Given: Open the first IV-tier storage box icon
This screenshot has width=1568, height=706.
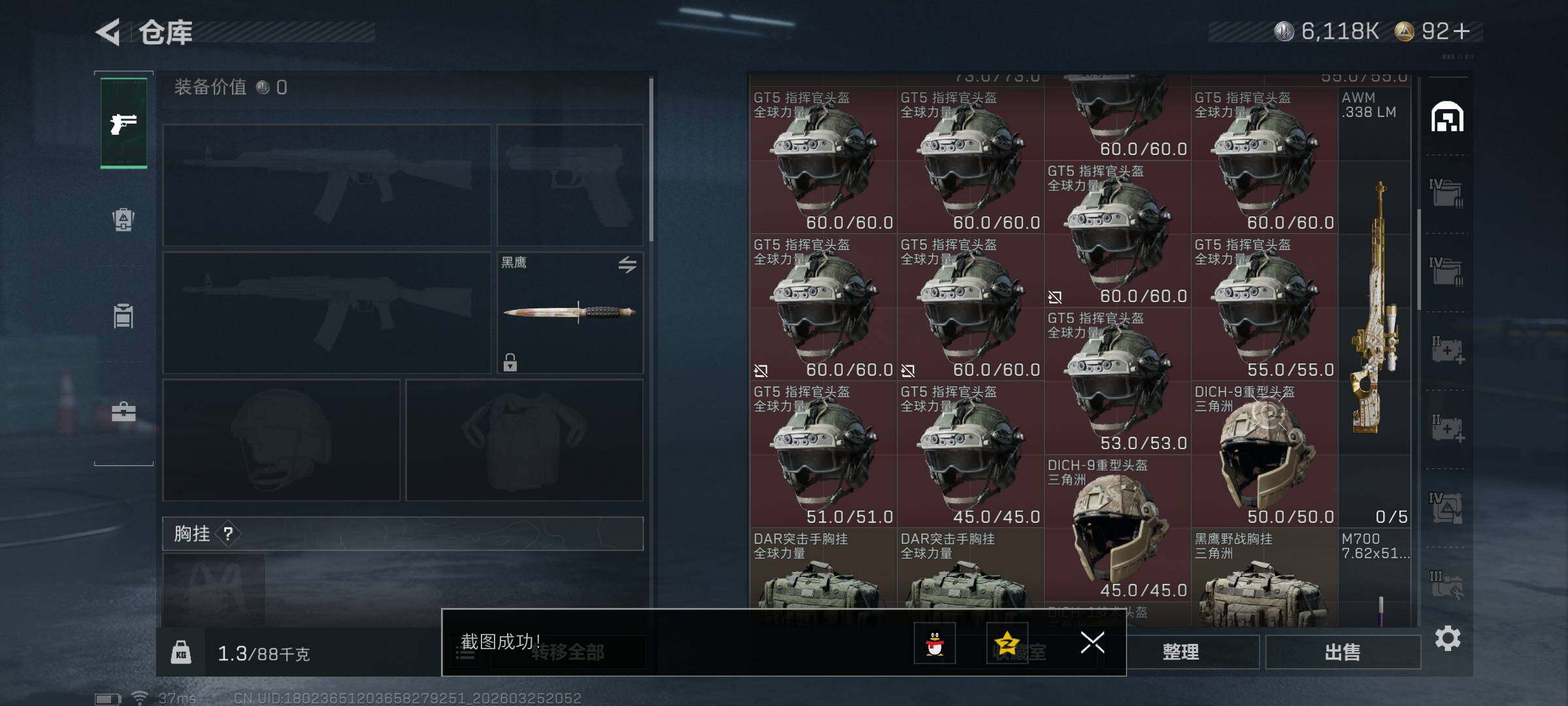Looking at the screenshot, I should 1446,193.
